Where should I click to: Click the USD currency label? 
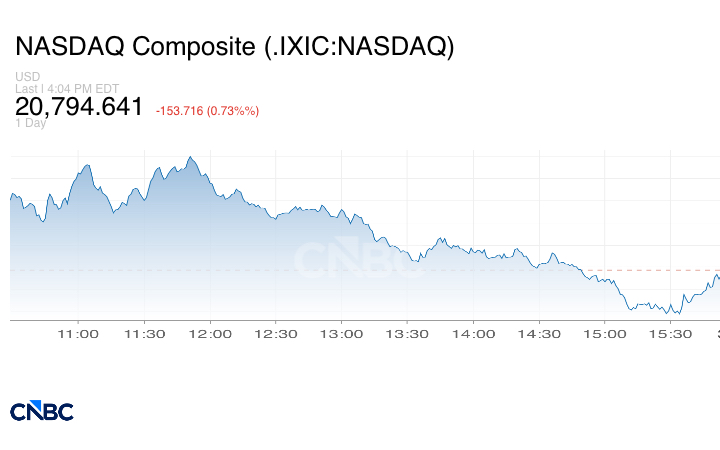click(26, 77)
